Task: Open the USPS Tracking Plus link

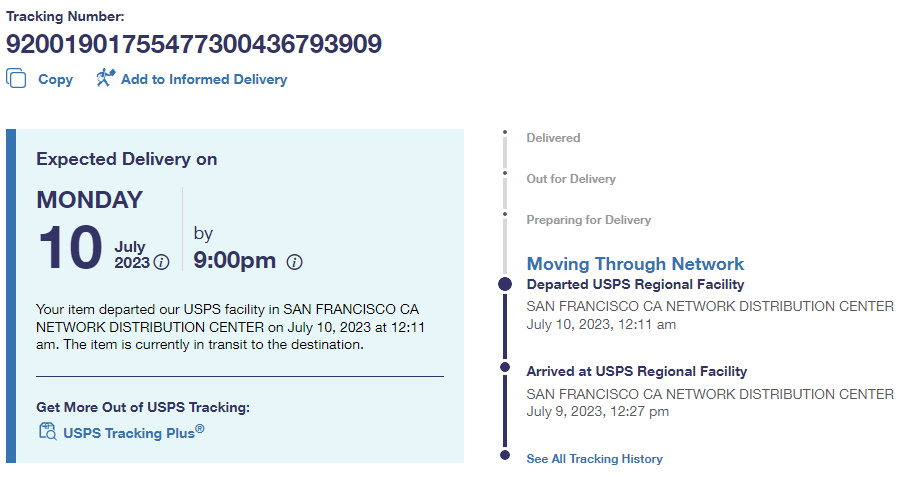Action: [133, 432]
